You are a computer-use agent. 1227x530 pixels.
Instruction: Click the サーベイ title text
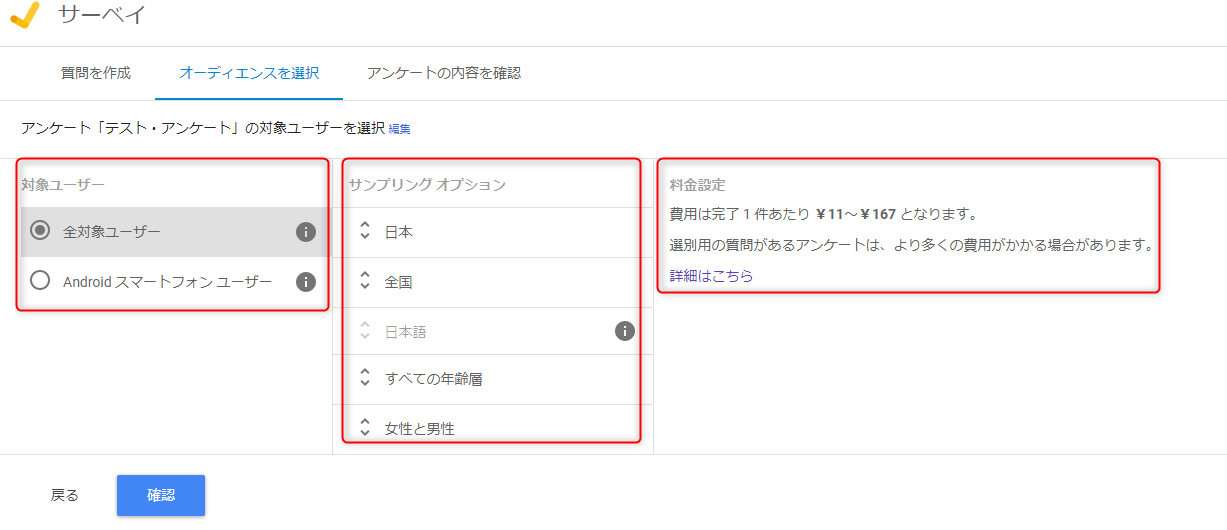click(x=102, y=15)
